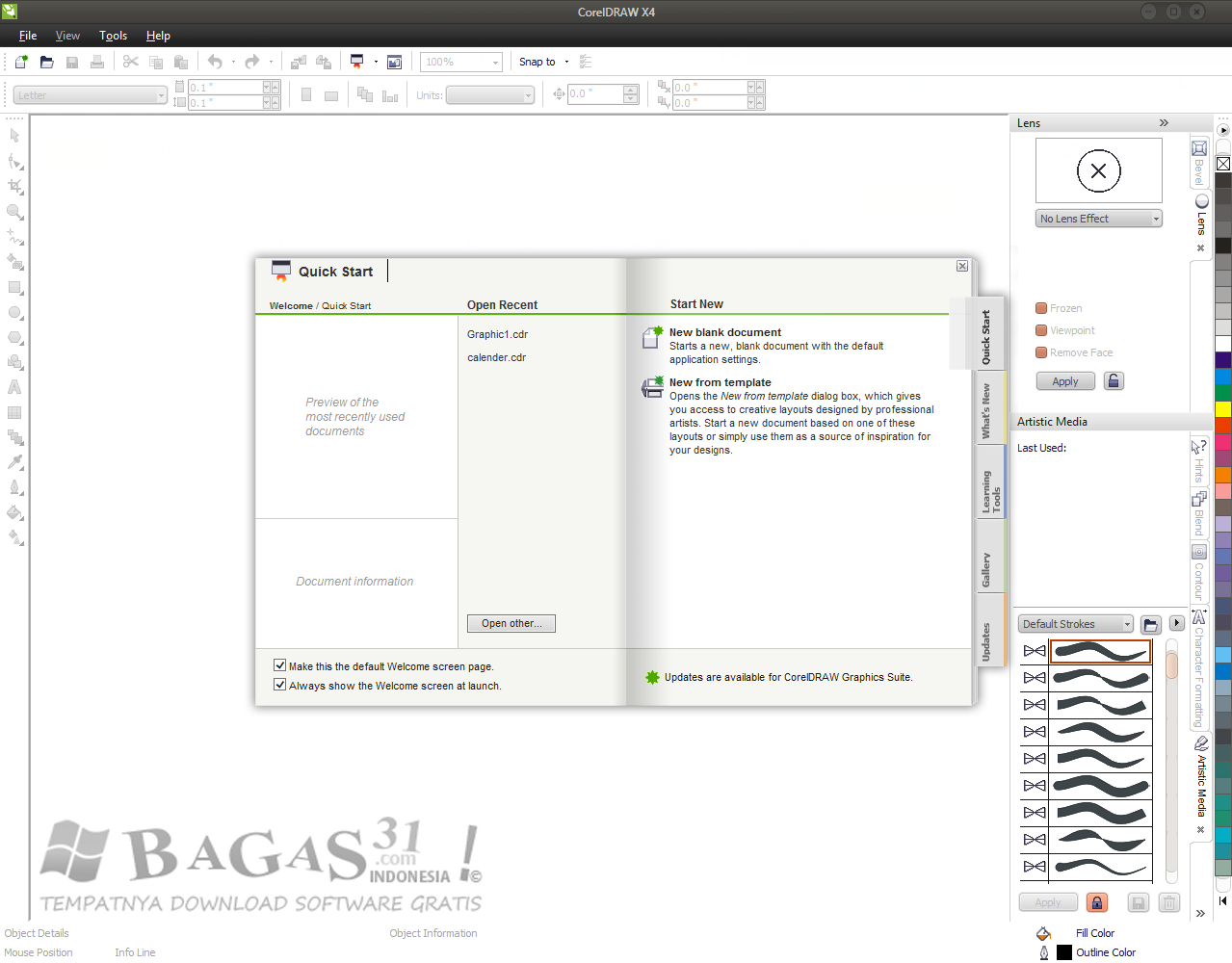The height and width of the screenshot is (963, 1232).
Task: Select the Table tool in toolbox
Action: (14, 412)
